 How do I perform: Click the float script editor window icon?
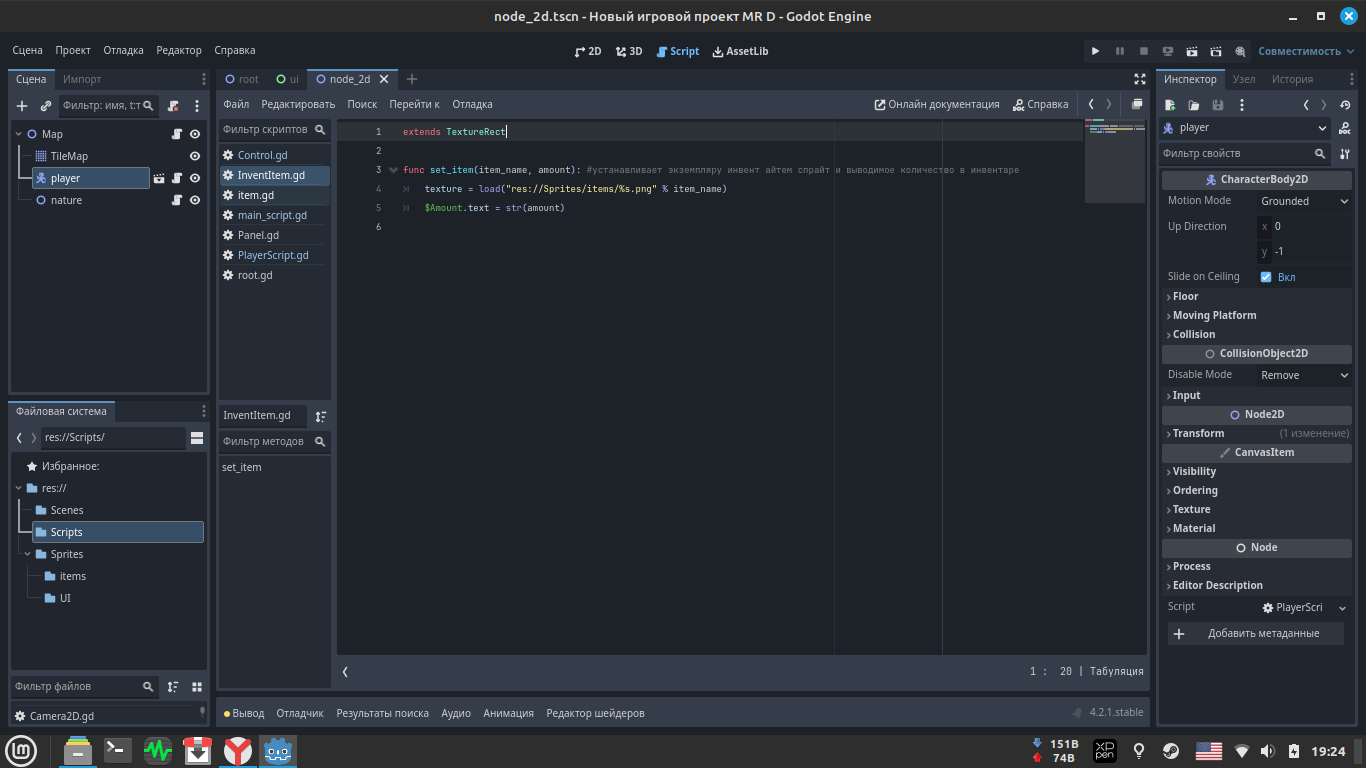tap(1137, 104)
